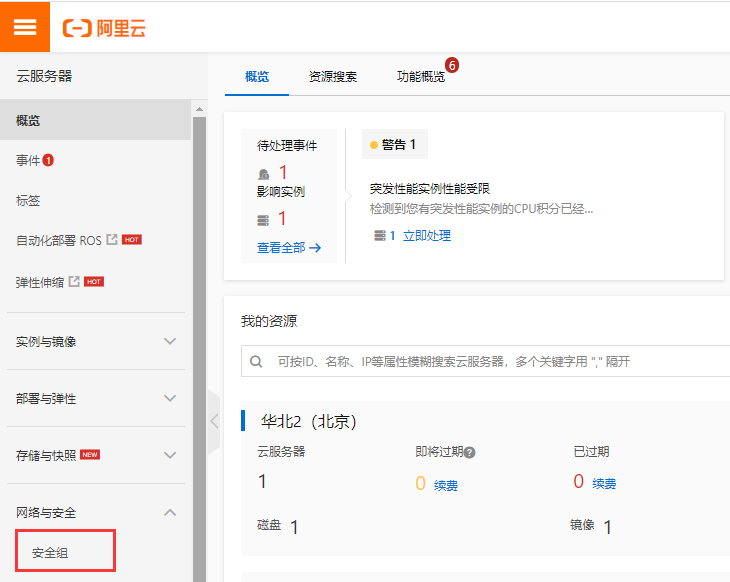Viewport: 730px width, 582px height.
Task: Click the 阿里云 logo
Action: pos(105,28)
